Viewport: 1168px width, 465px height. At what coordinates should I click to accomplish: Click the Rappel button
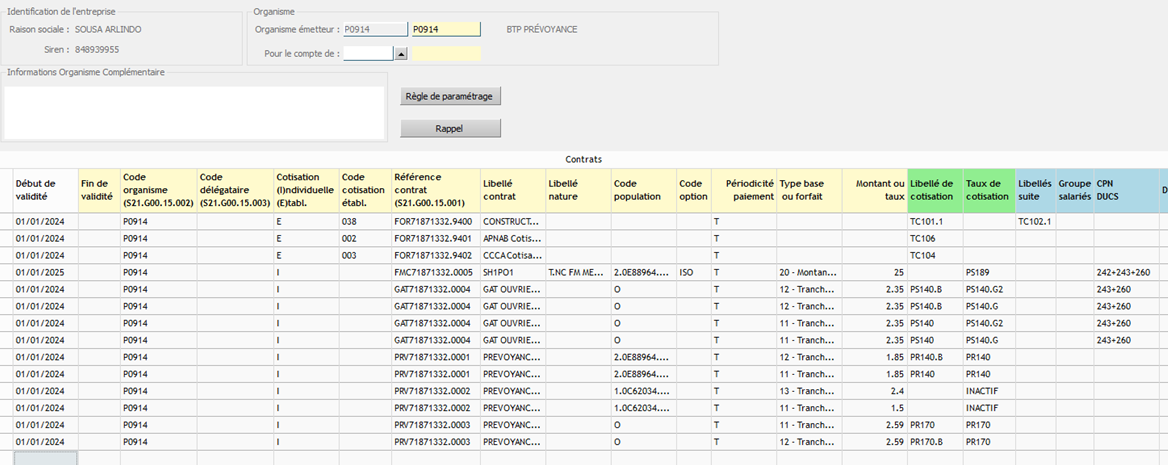[x=450, y=128]
